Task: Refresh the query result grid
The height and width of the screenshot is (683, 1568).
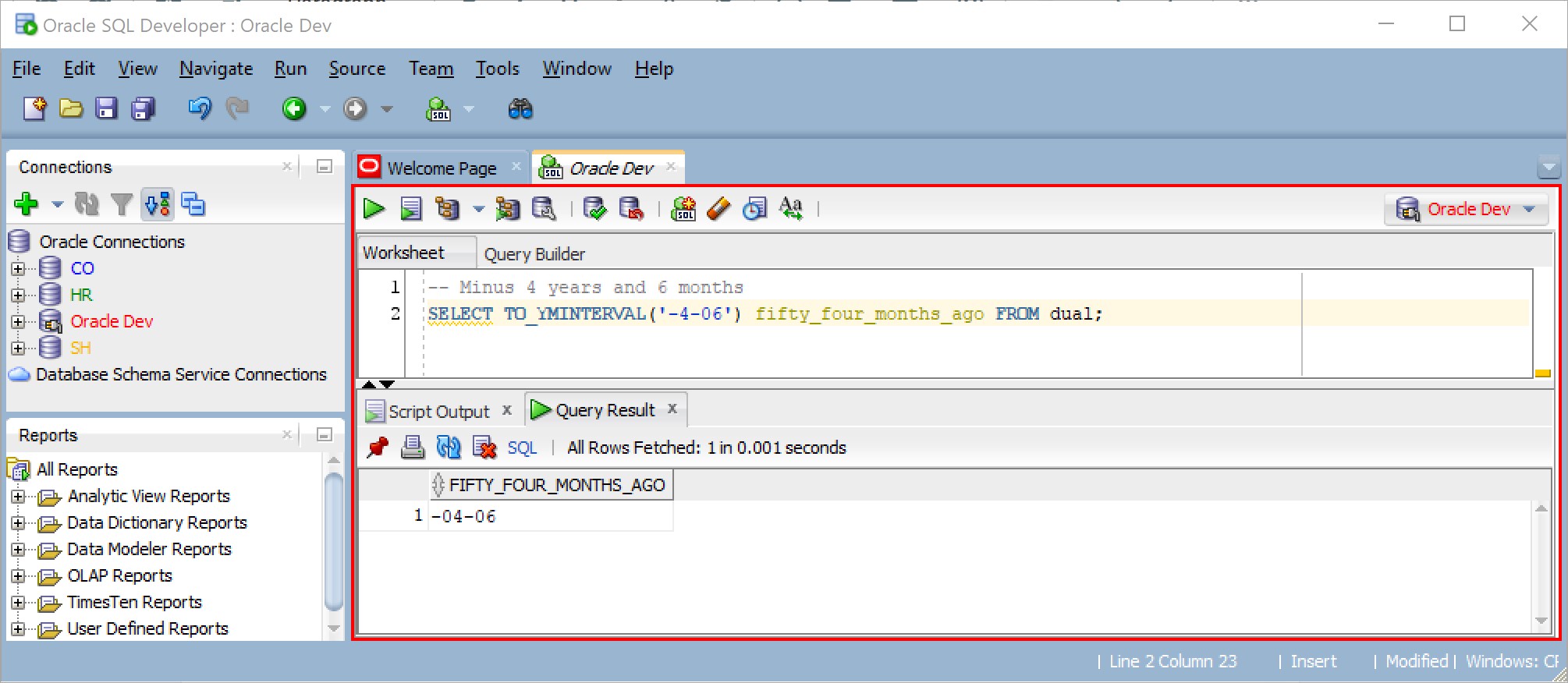Action: click(x=449, y=447)
